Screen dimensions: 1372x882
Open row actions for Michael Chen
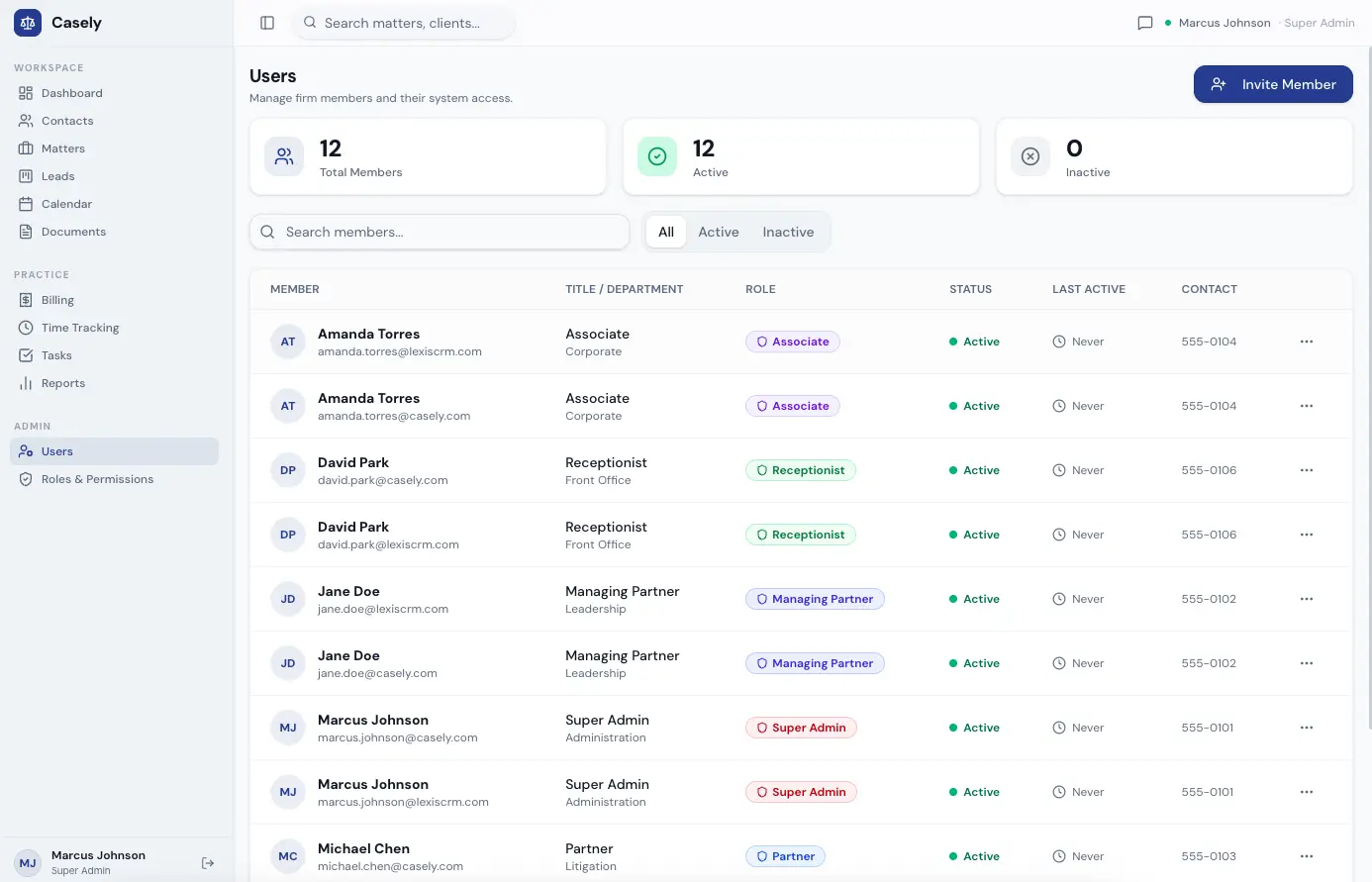click(1307, 856)
